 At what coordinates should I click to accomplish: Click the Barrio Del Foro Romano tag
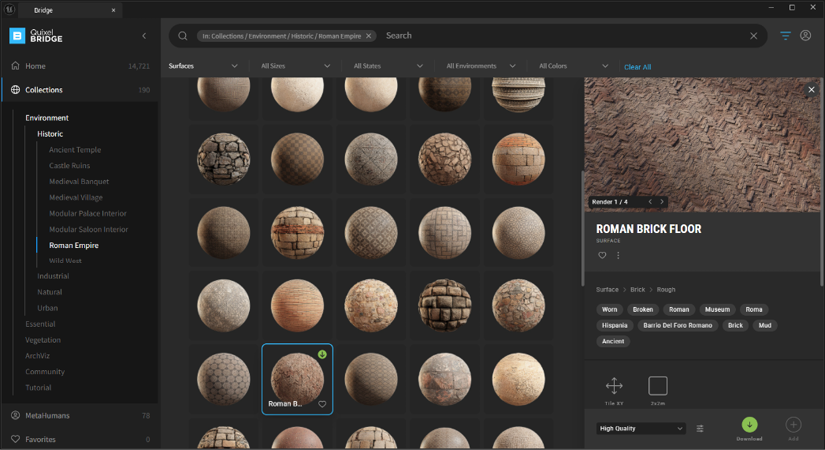[x=677, y=325]
